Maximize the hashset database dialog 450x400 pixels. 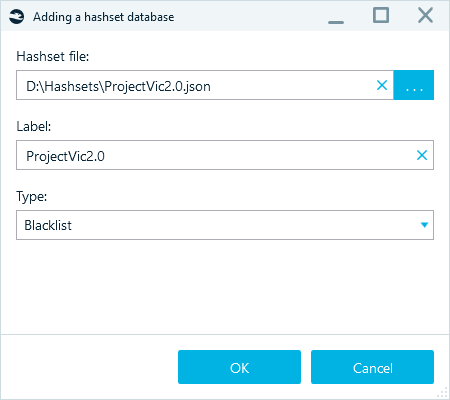click(x=381, y=15)
